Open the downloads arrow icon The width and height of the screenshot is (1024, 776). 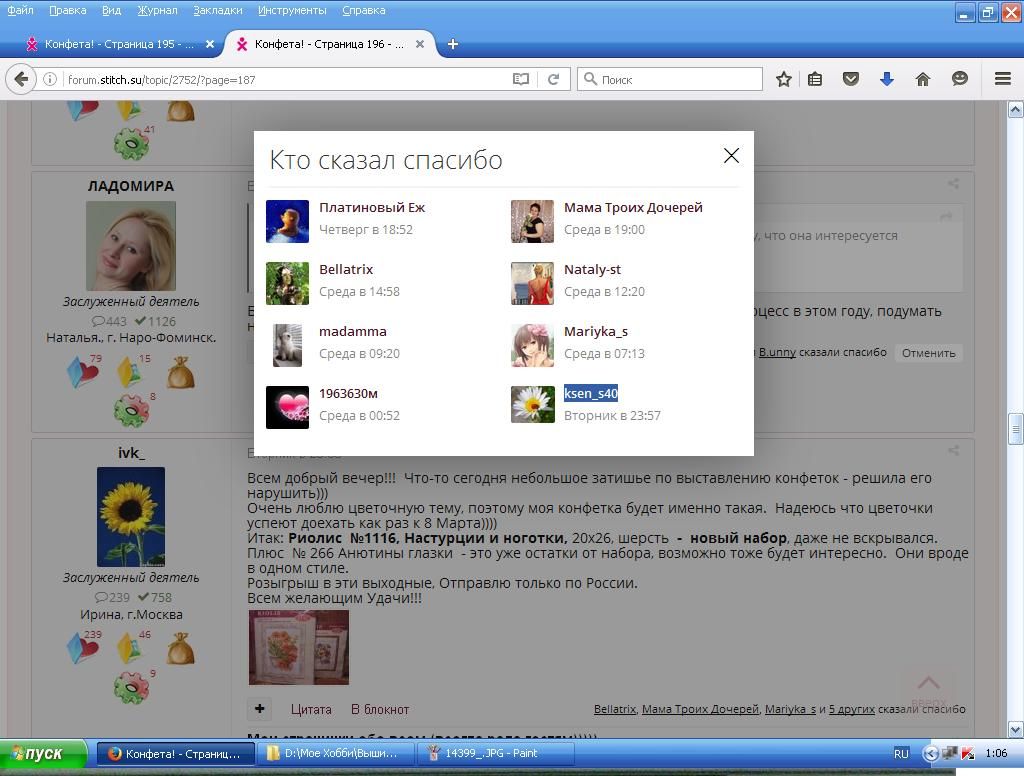point(886,79)
